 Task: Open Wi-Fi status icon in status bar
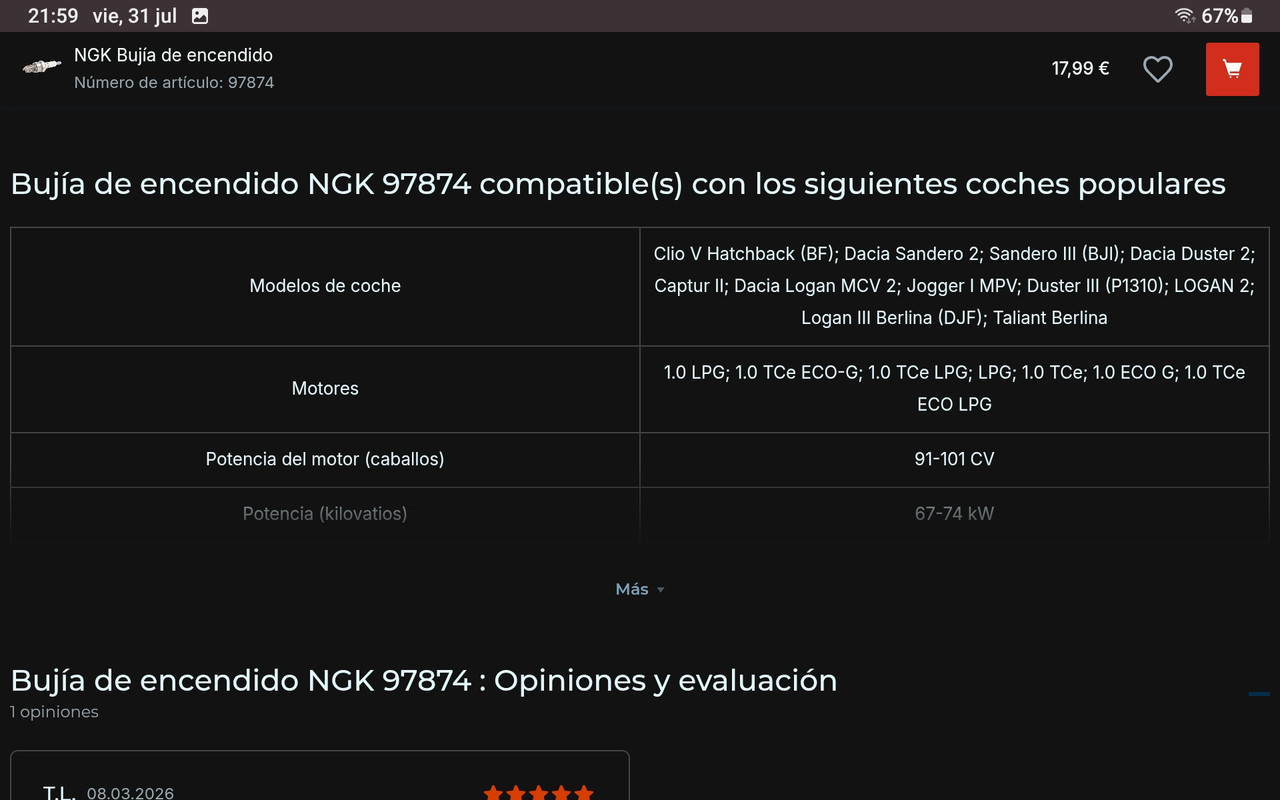(x=1185, y=16)
